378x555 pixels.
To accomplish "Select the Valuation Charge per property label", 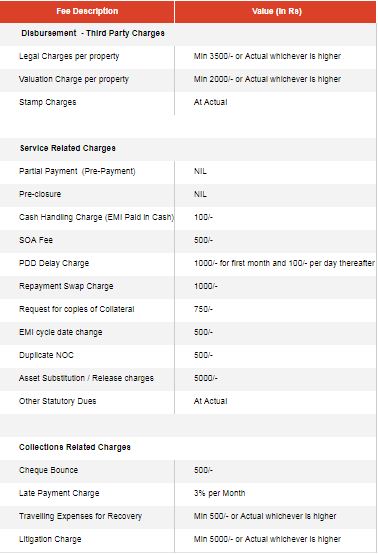I will pos(74,79).
